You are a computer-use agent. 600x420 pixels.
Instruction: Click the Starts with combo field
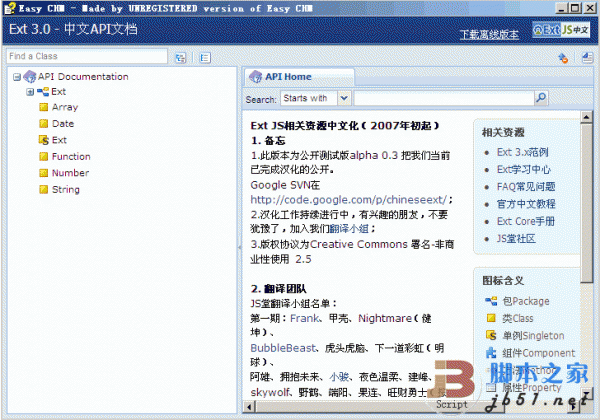pyautogui.click(x=309, y=98)
